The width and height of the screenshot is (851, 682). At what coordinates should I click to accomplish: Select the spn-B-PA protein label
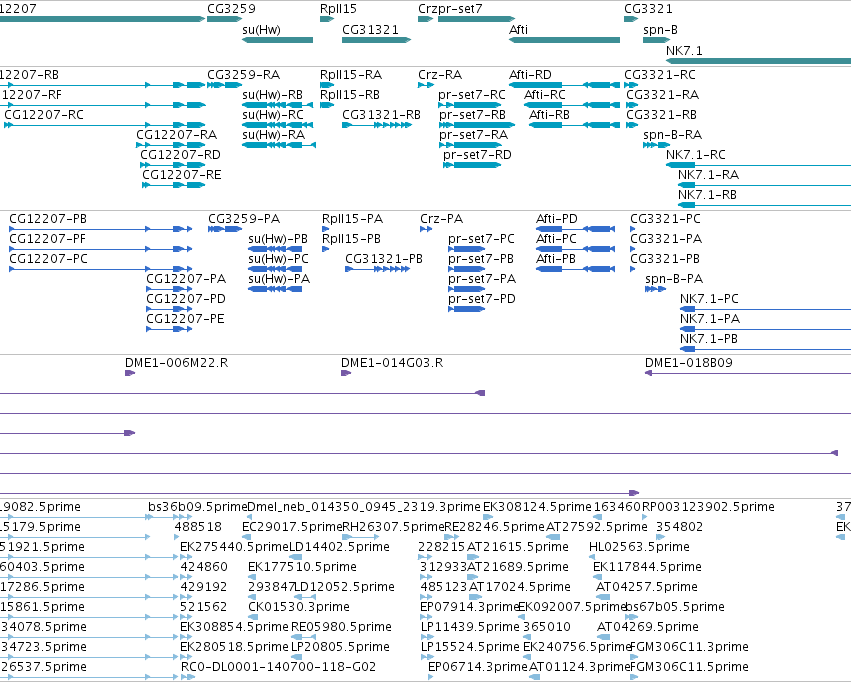click(674, 279)
